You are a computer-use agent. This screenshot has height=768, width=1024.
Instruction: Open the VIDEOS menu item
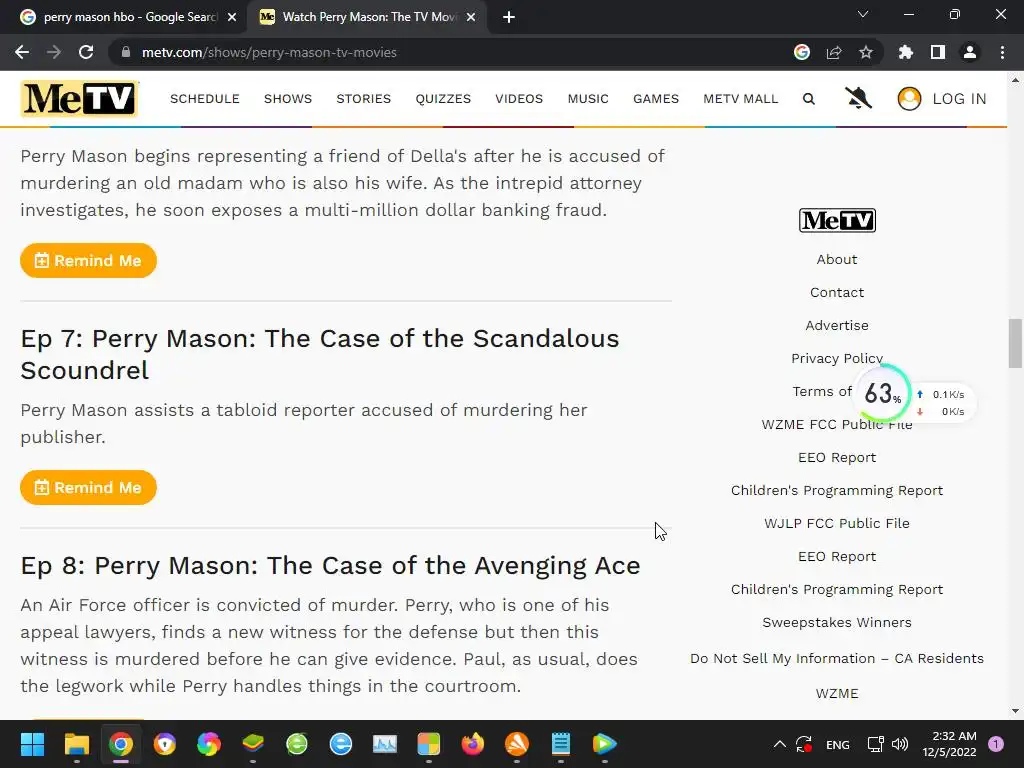pyautogui.click(x=519, y=99)
